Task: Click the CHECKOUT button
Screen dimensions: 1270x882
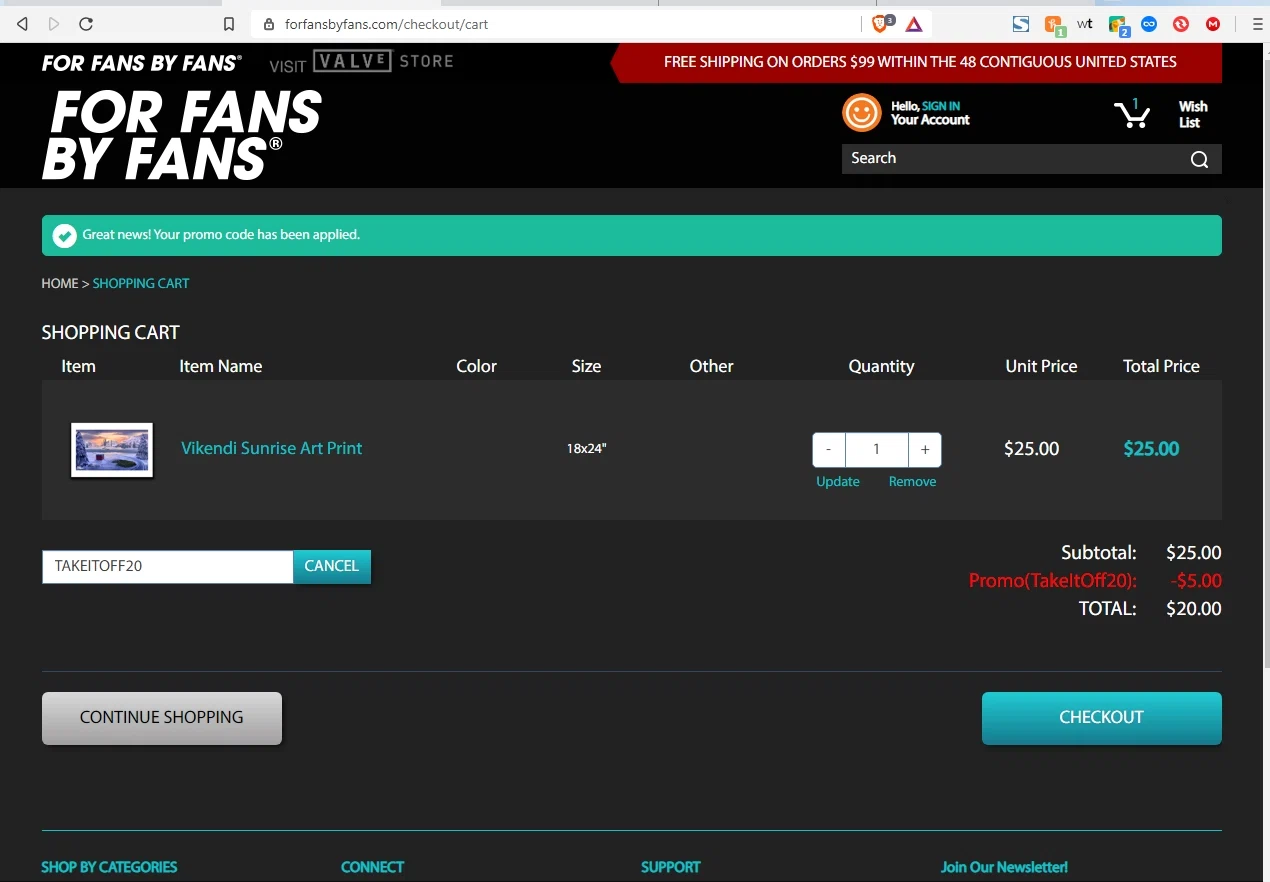Action: click(x=1101, y=718)
